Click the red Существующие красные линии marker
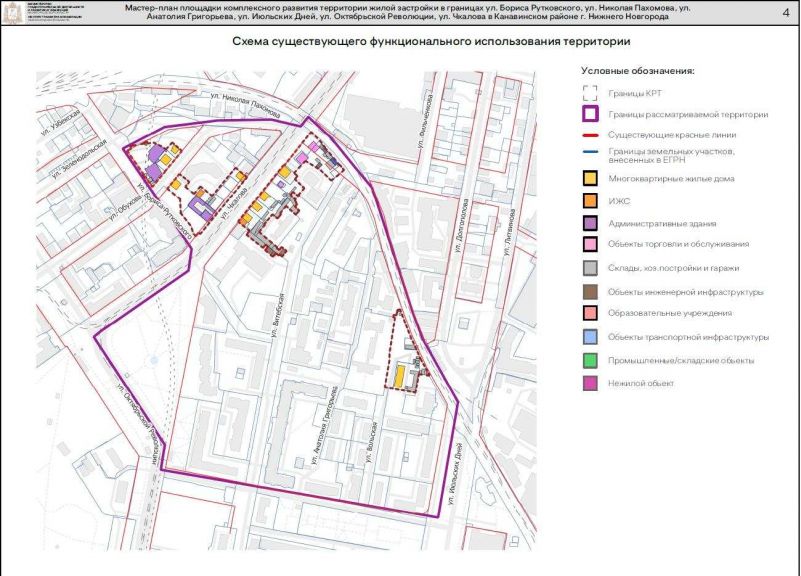Image resolution: width=801 pixels, height=576 pixels. pos(590,136)
